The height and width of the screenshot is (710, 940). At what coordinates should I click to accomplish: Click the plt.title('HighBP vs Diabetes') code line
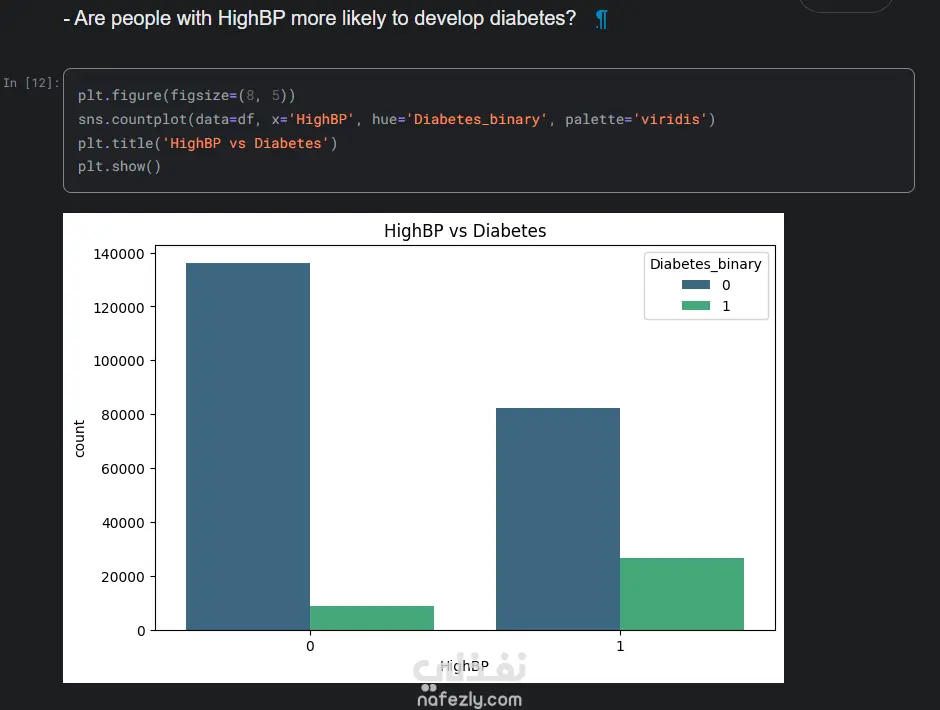(207, 143)
